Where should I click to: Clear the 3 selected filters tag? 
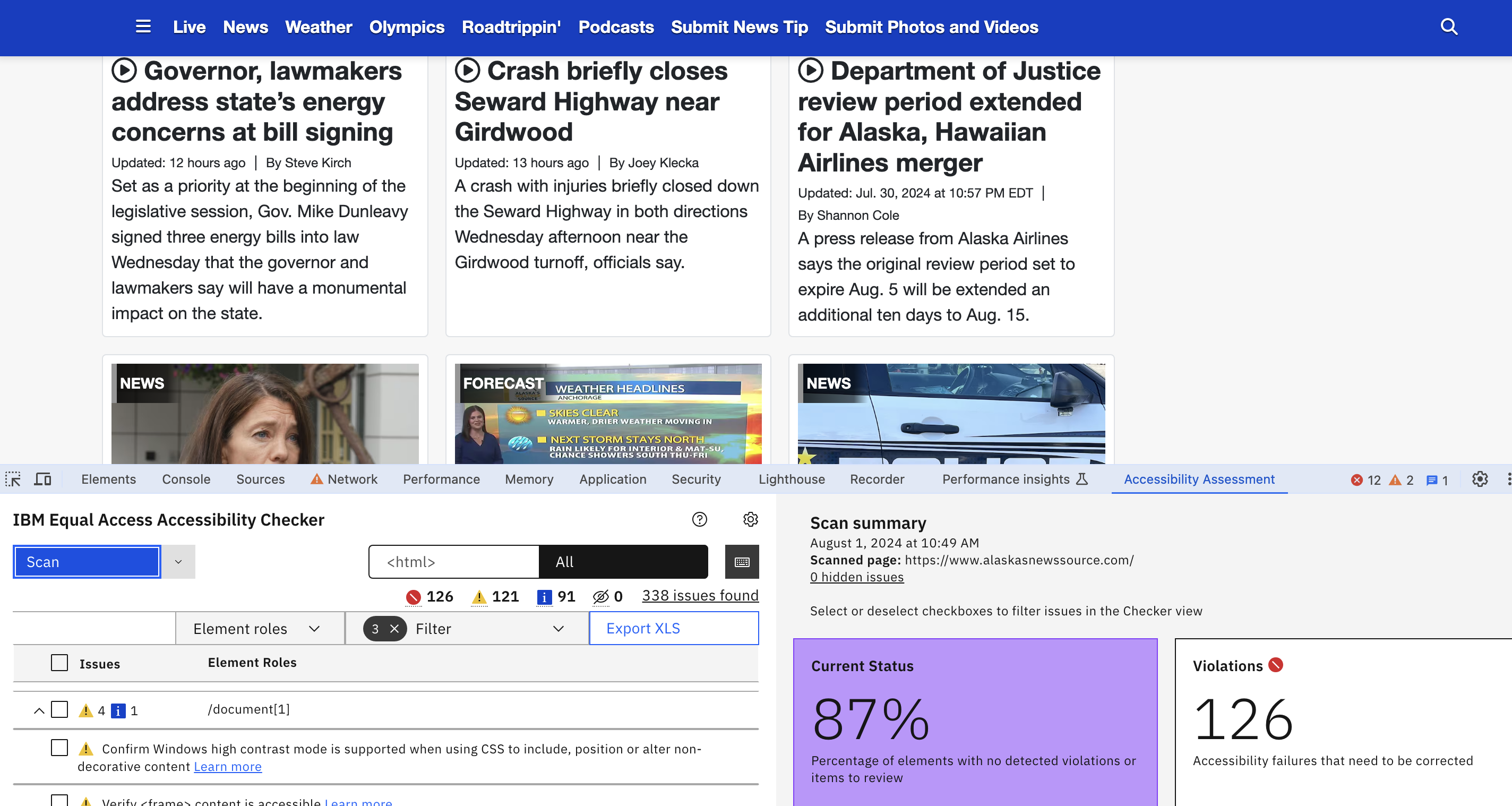coord(394,629)
